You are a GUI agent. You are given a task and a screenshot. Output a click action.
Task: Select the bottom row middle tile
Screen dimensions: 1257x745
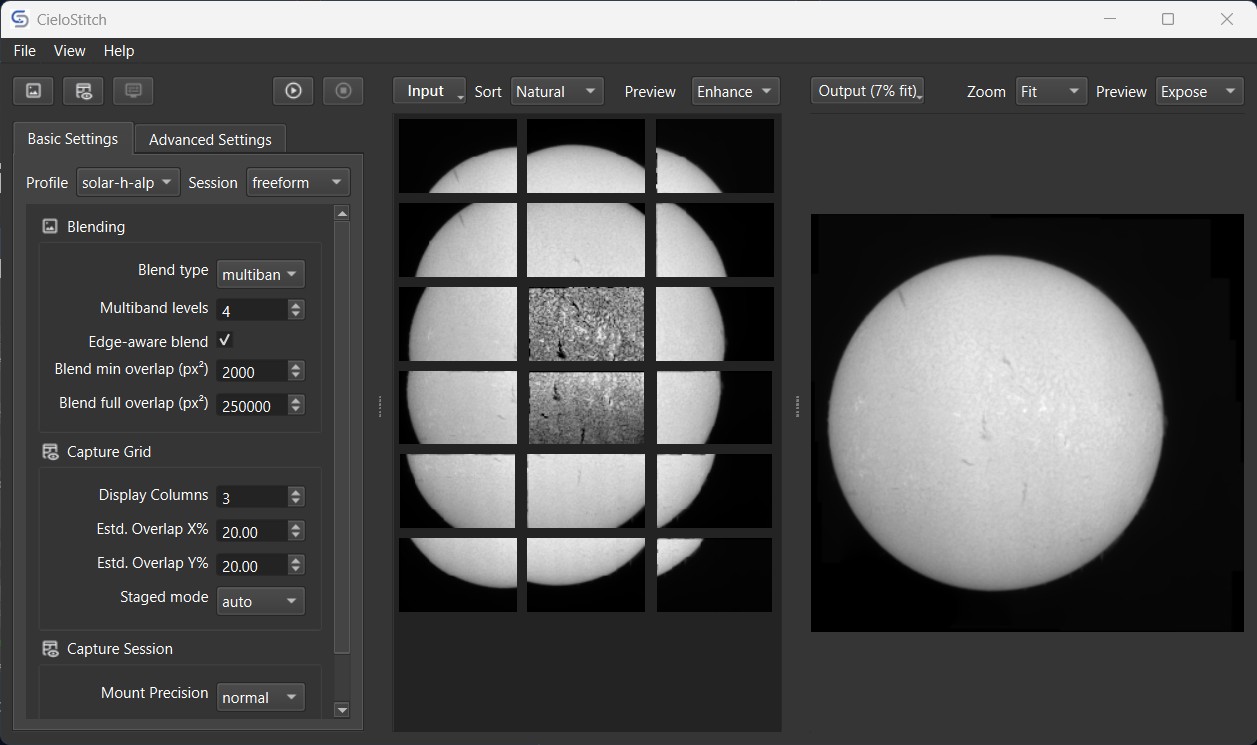(x=586, y=575)
